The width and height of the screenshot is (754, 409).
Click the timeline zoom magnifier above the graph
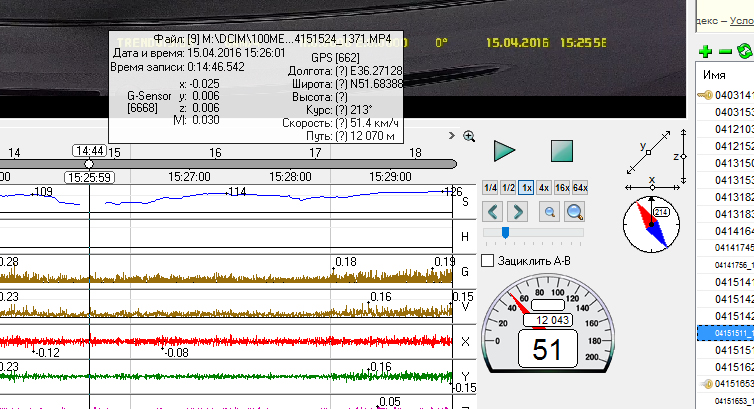(469, 136)
